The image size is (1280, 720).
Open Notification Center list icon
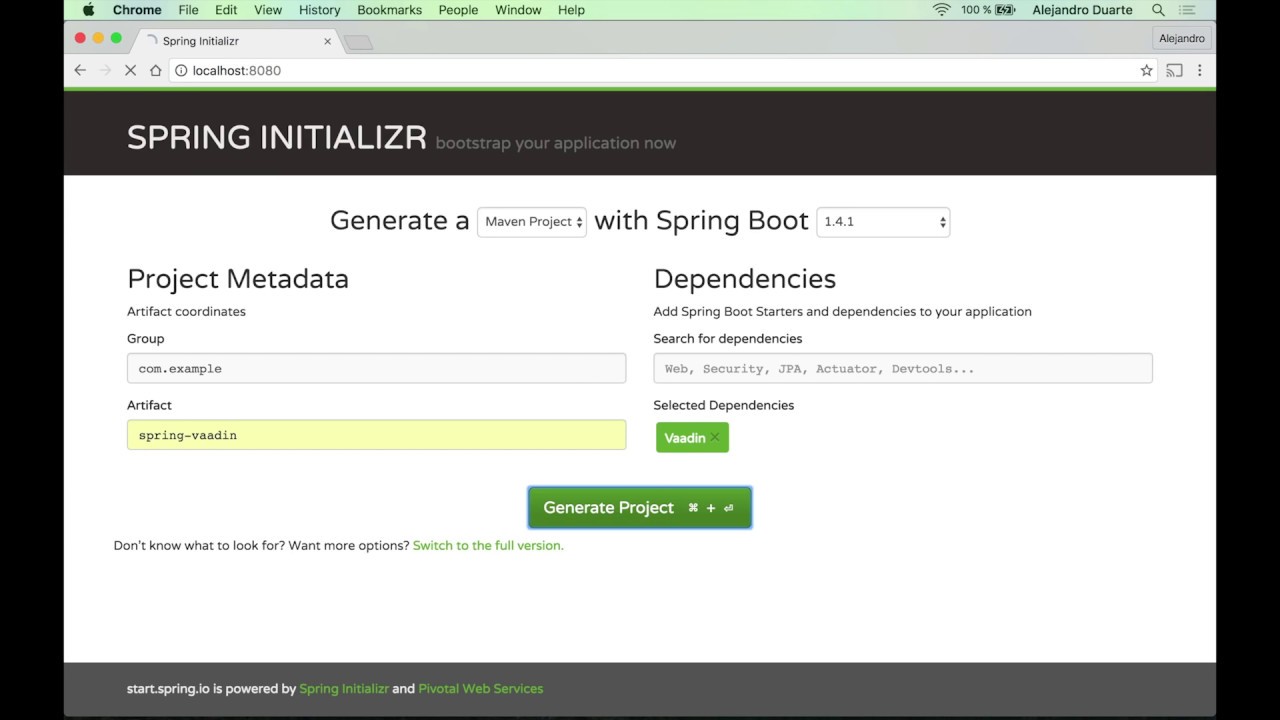coord(1189,10)
